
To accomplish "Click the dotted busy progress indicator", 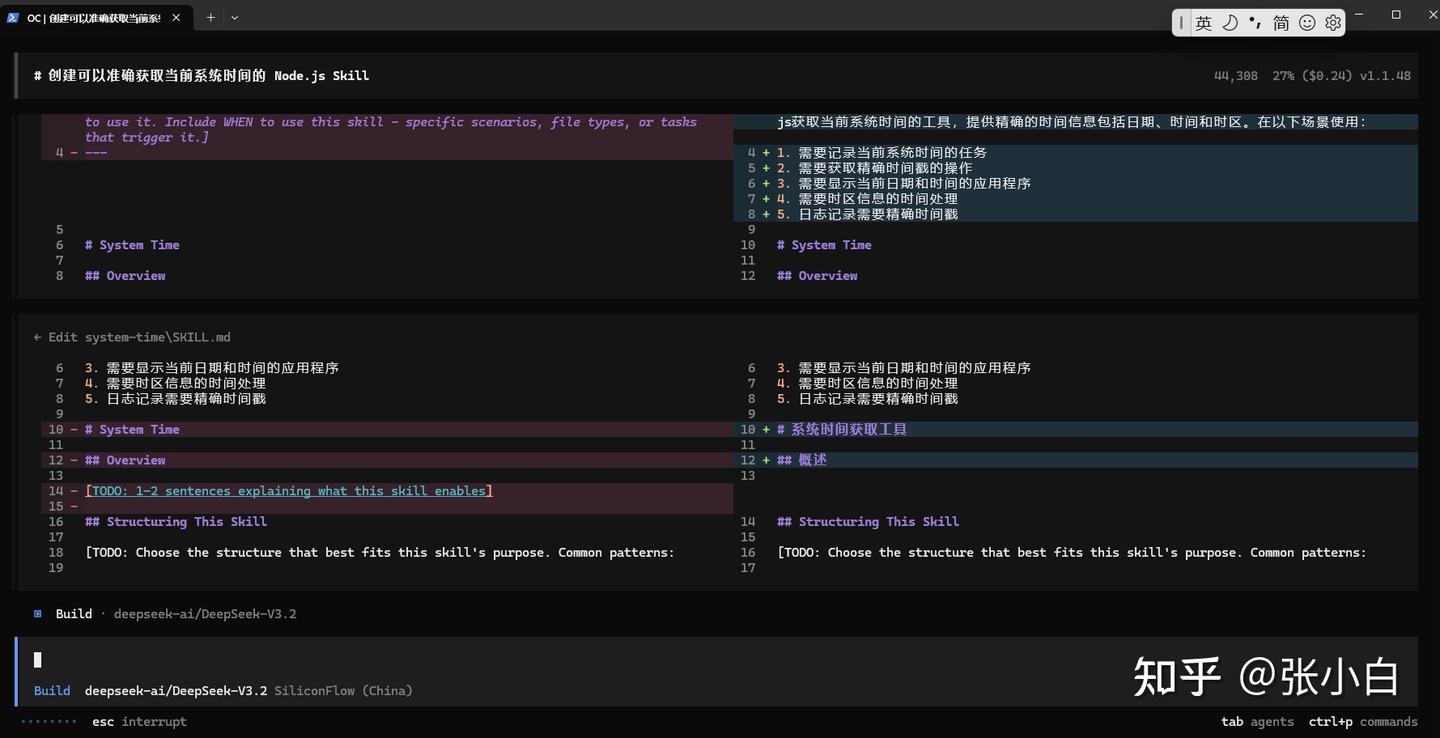I will tap(48, 722).
